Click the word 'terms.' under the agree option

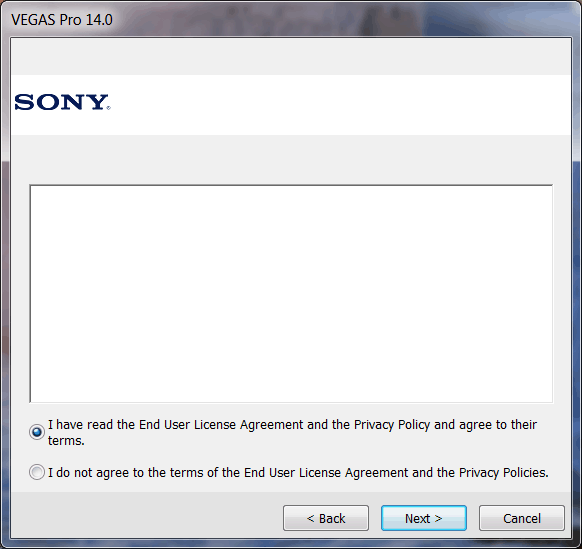66,441
